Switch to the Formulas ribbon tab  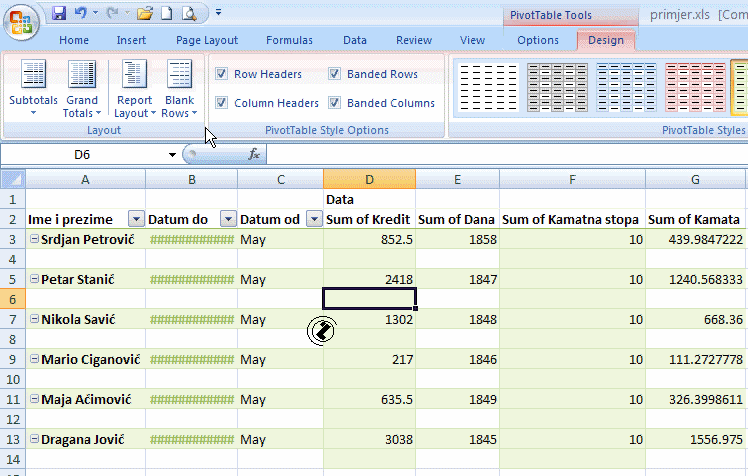pos(289,40)
